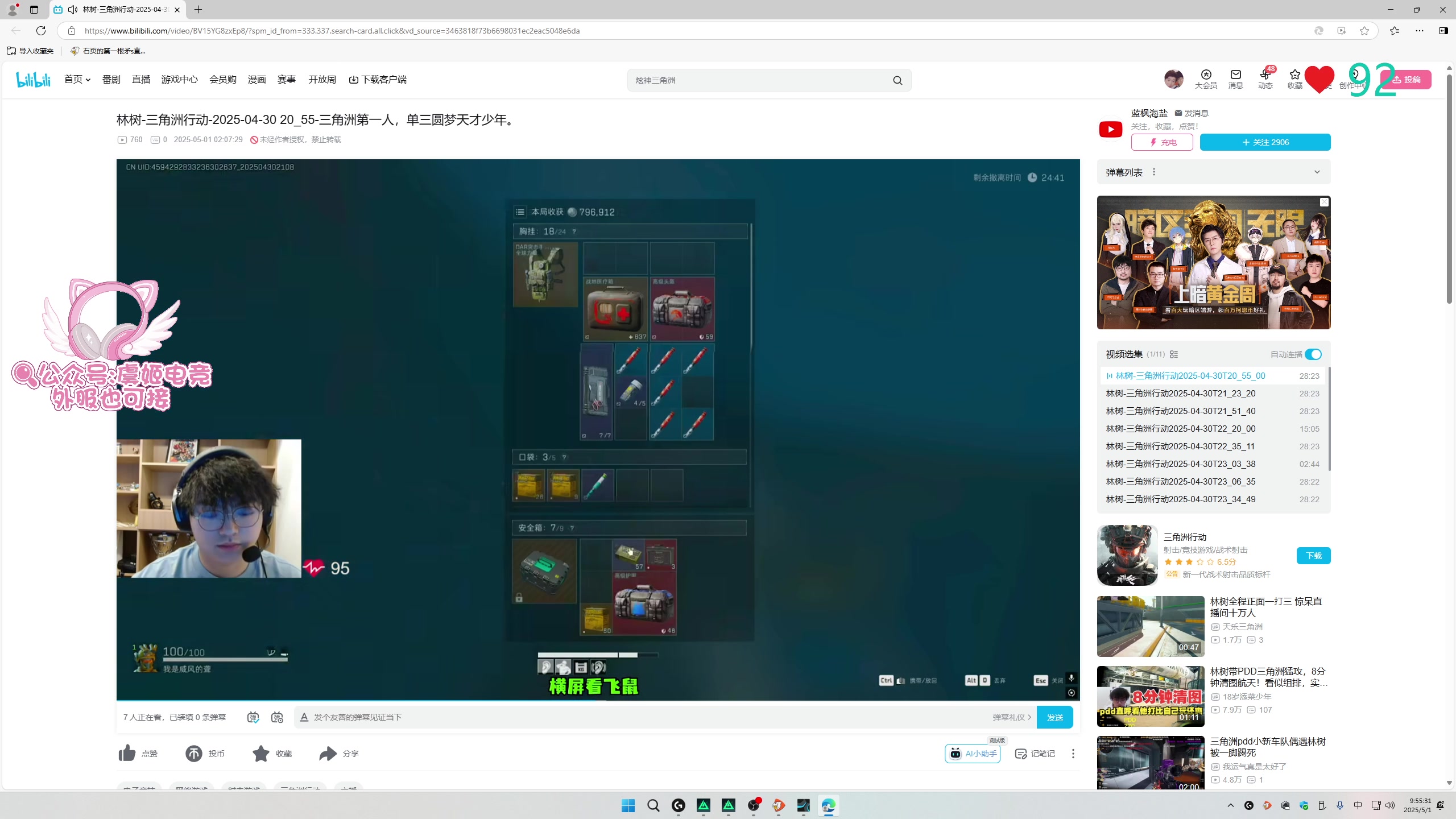Open the 收藏 favorites header icon
1456x819 pixels.
pyautogui.click(x=1295, y=79)
